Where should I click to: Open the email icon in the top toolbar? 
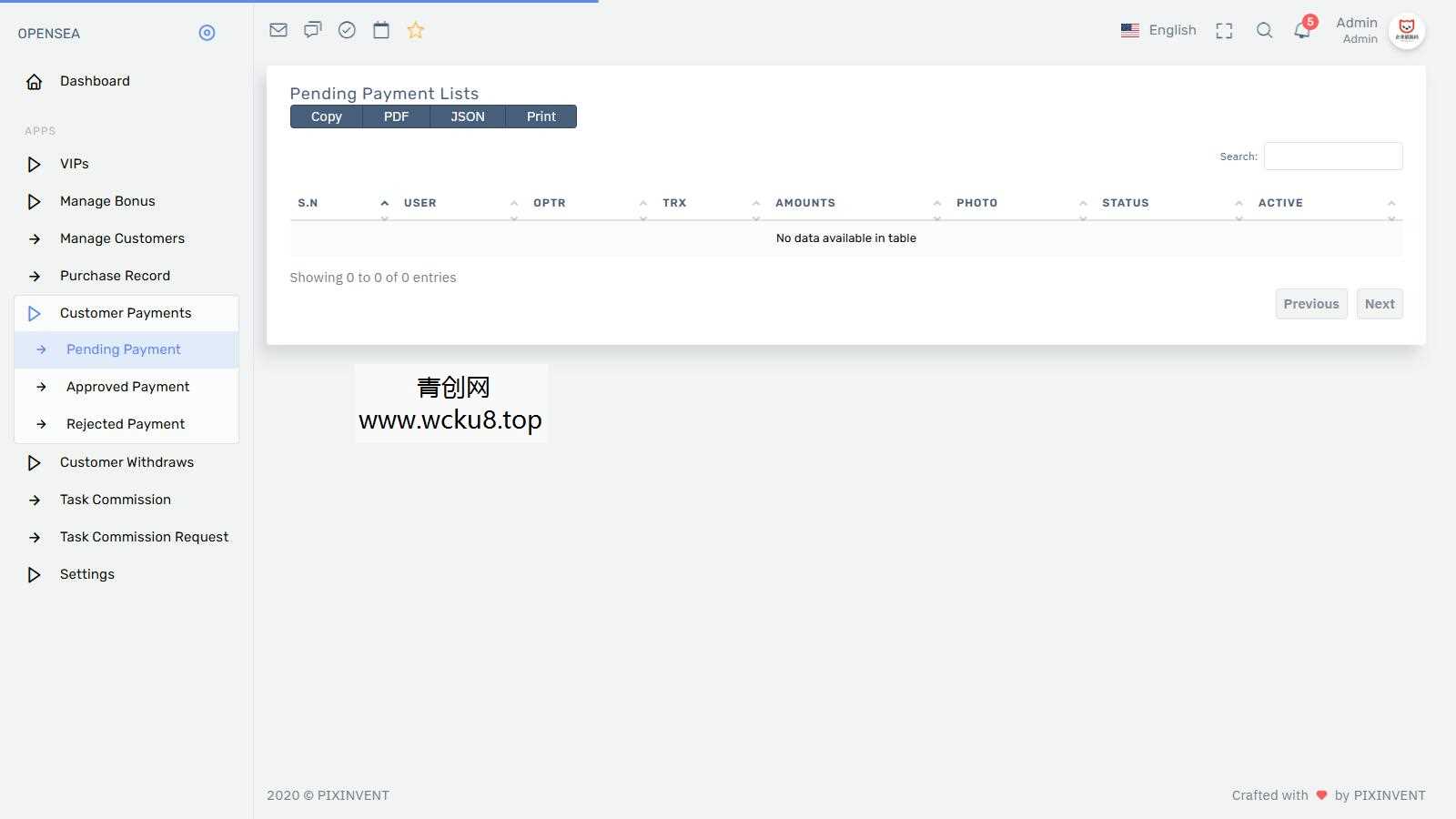click(x=278, y=29)
